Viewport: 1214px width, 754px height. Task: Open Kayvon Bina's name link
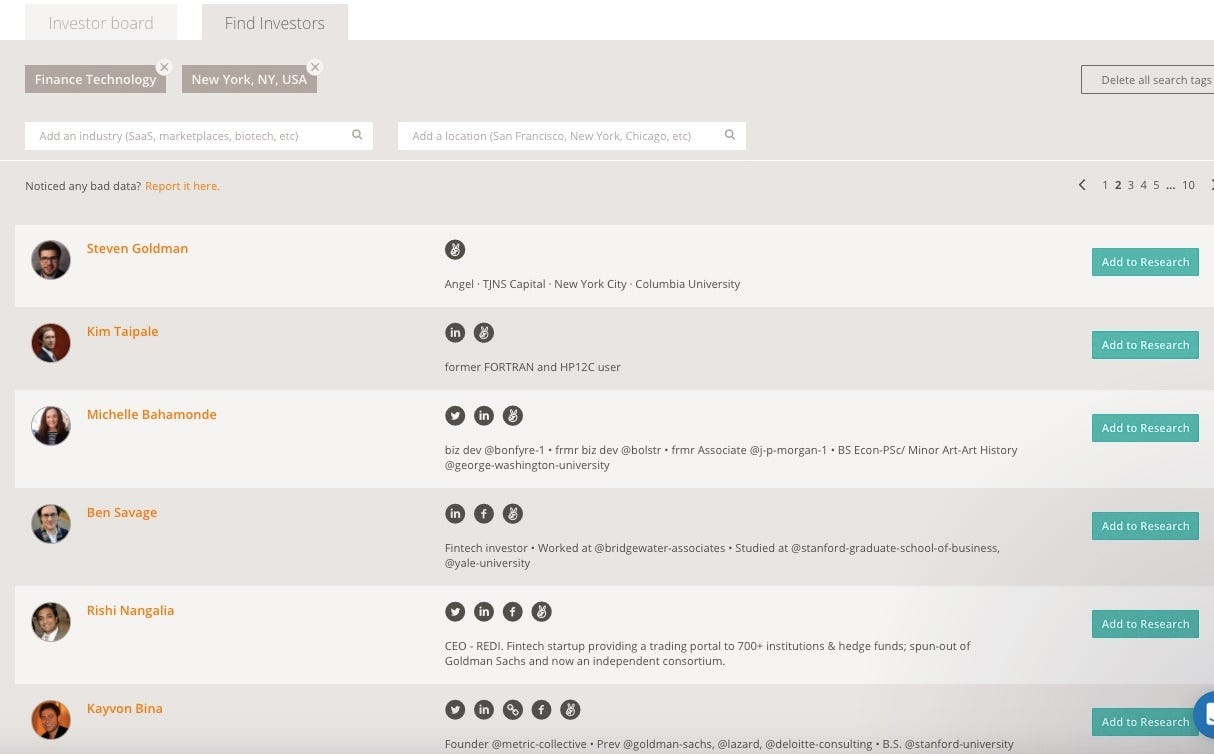tap(124, 708)
